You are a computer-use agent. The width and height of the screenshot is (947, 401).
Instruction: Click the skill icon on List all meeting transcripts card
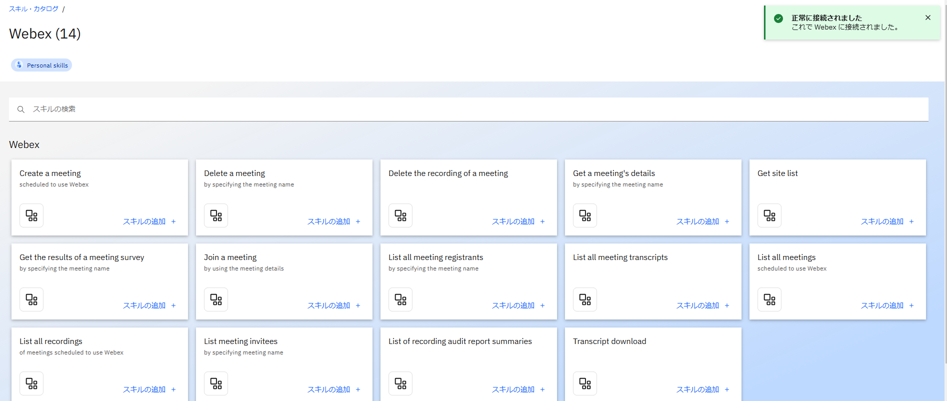tap(585, 299)
